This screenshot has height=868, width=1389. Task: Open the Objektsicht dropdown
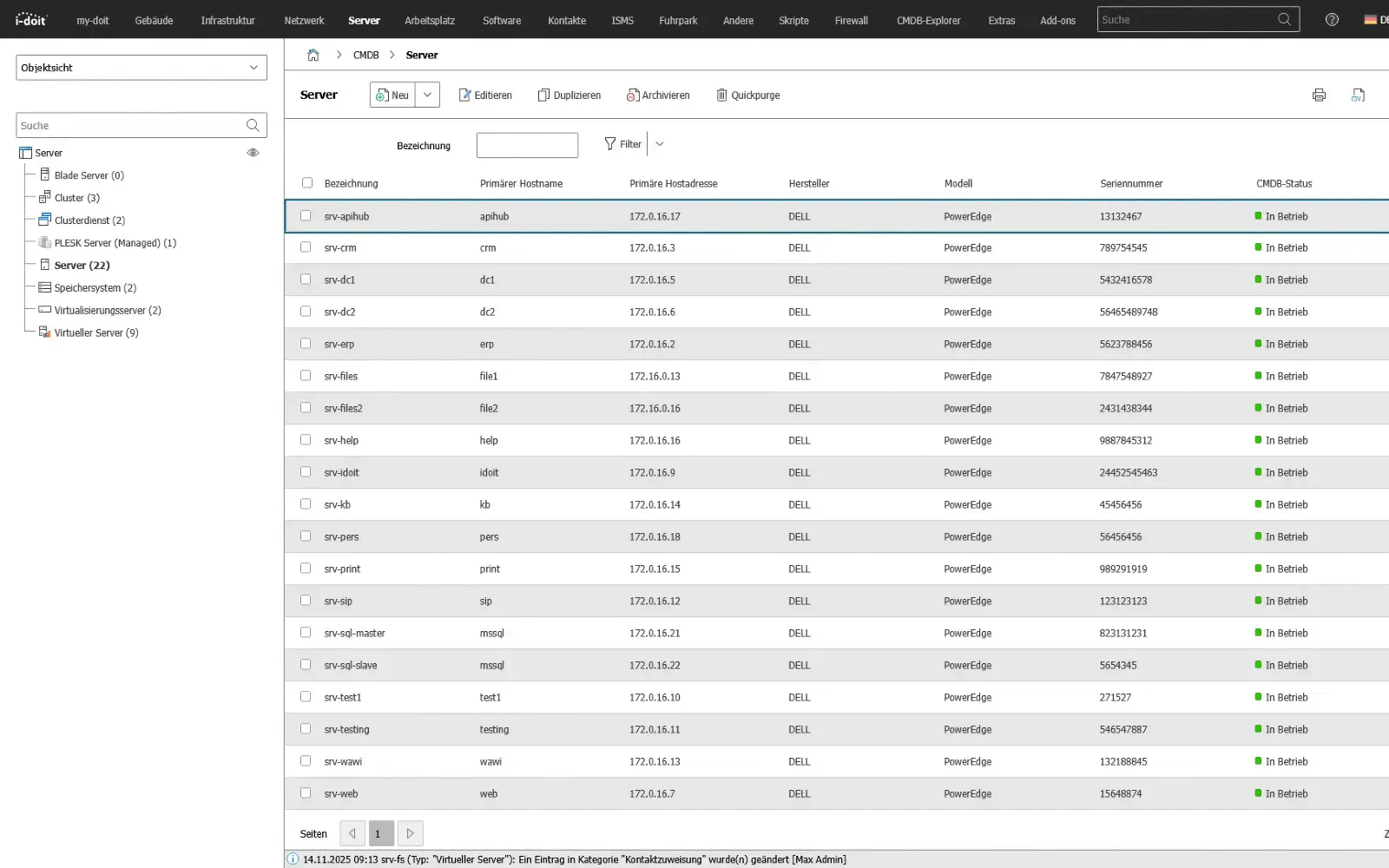click(141, 67)
